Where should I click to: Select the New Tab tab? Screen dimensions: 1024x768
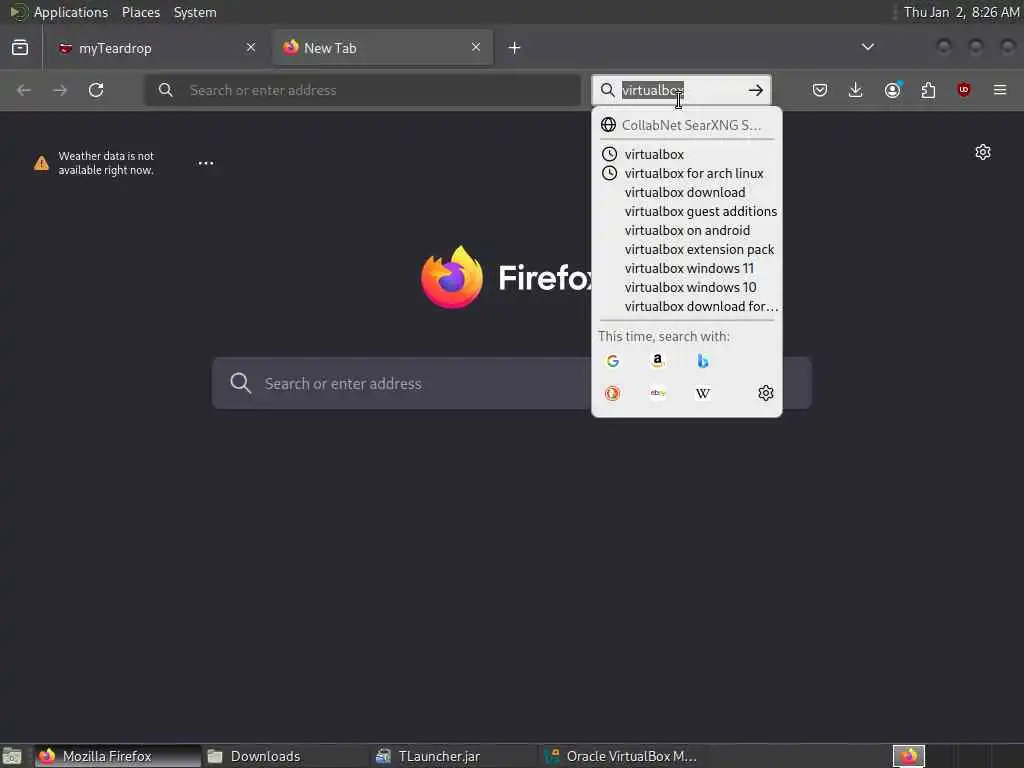point(383,48)
